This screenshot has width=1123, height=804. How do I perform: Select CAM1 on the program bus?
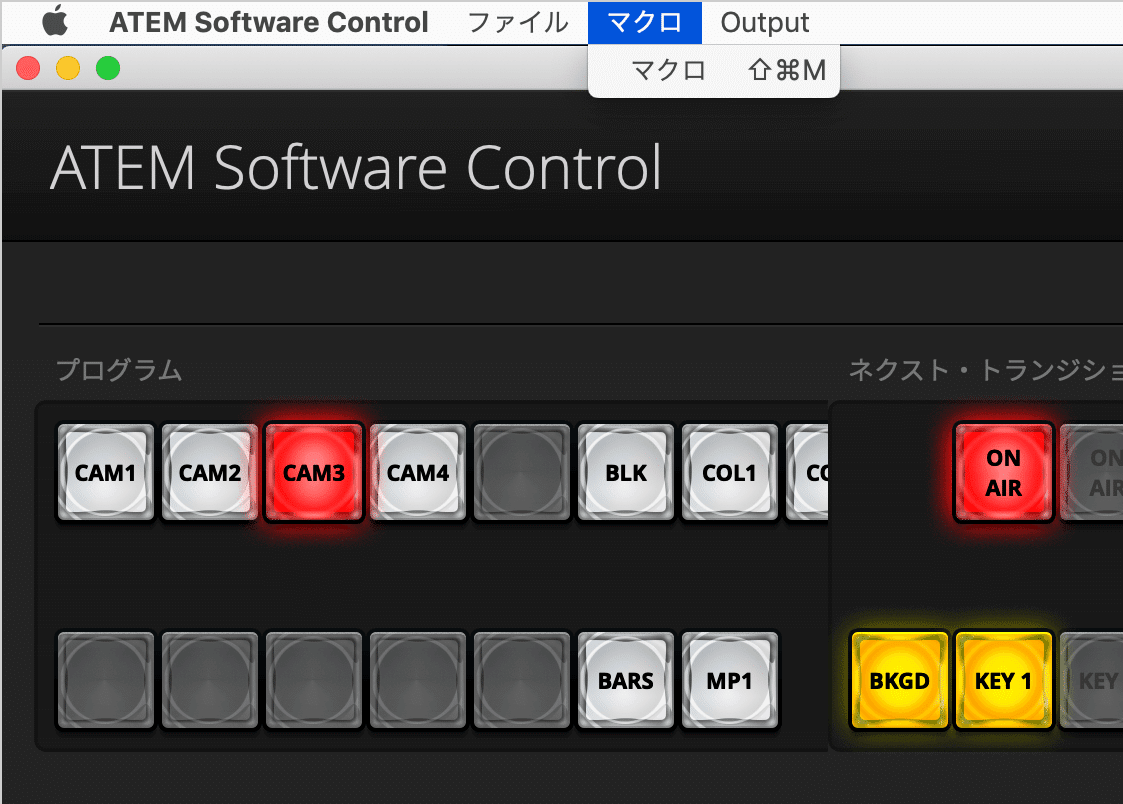pyautogui.click(x=106, y=473)
